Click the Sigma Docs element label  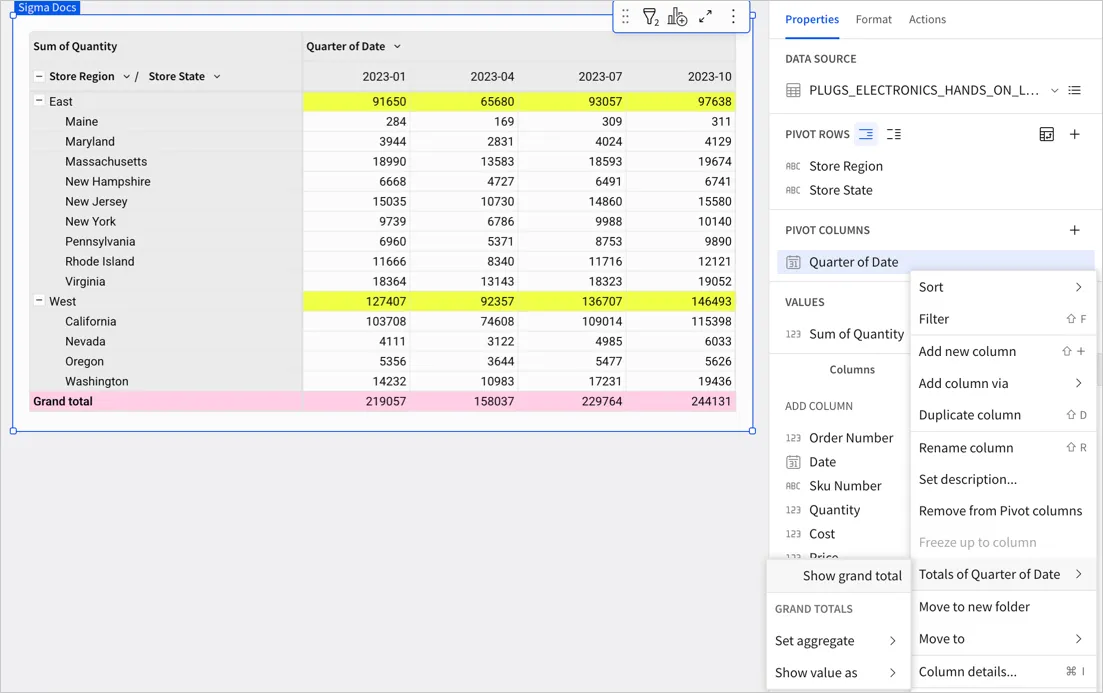tap(47, 8)
